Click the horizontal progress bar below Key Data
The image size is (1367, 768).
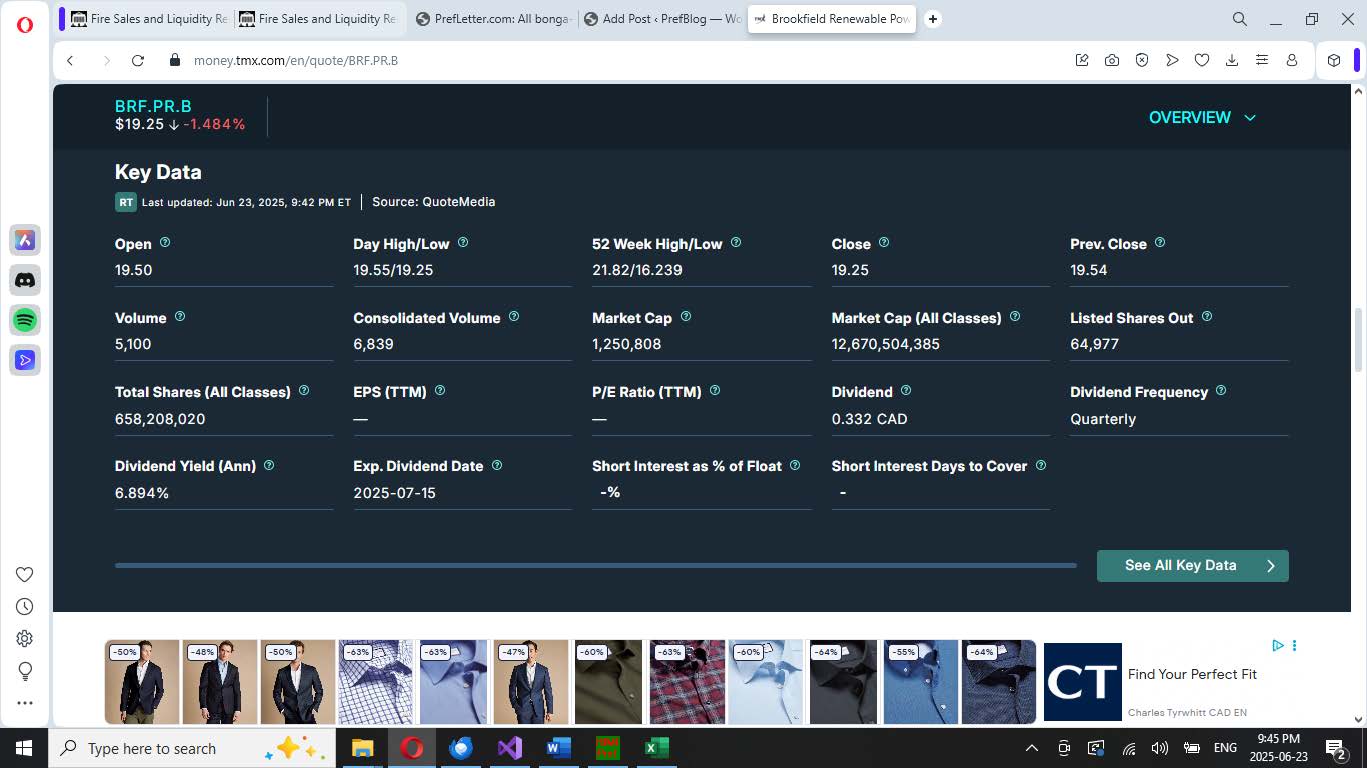tap(595, 566)
